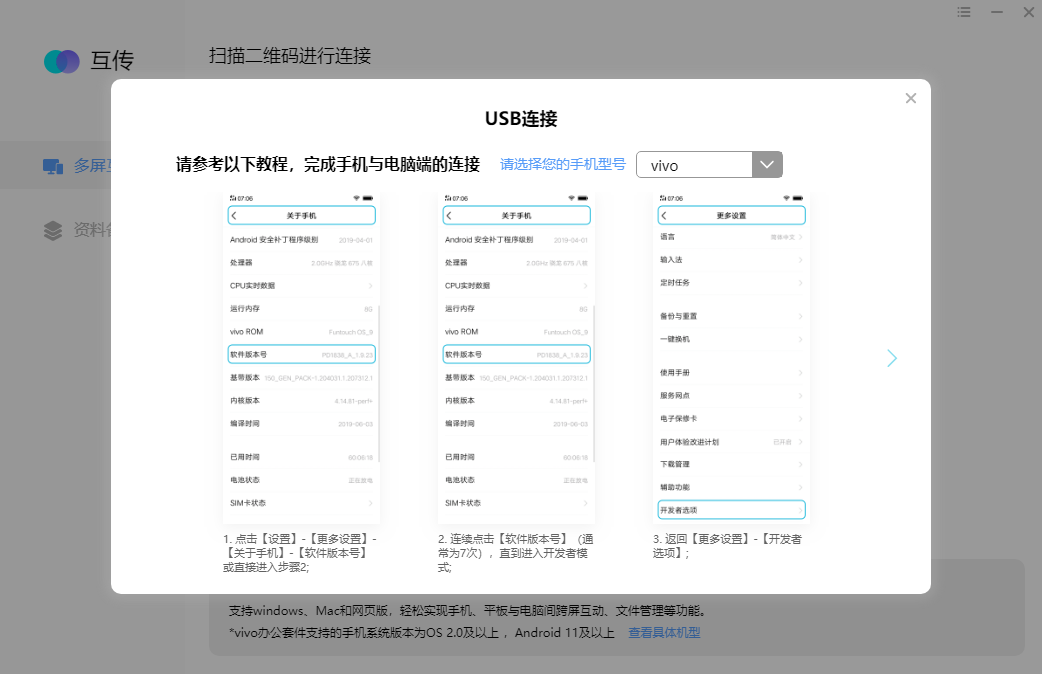This screenshot has width=1042, height=674.
Task: Click the chevron arrow on the vivo selector
Action: click(x=767, y=163)
